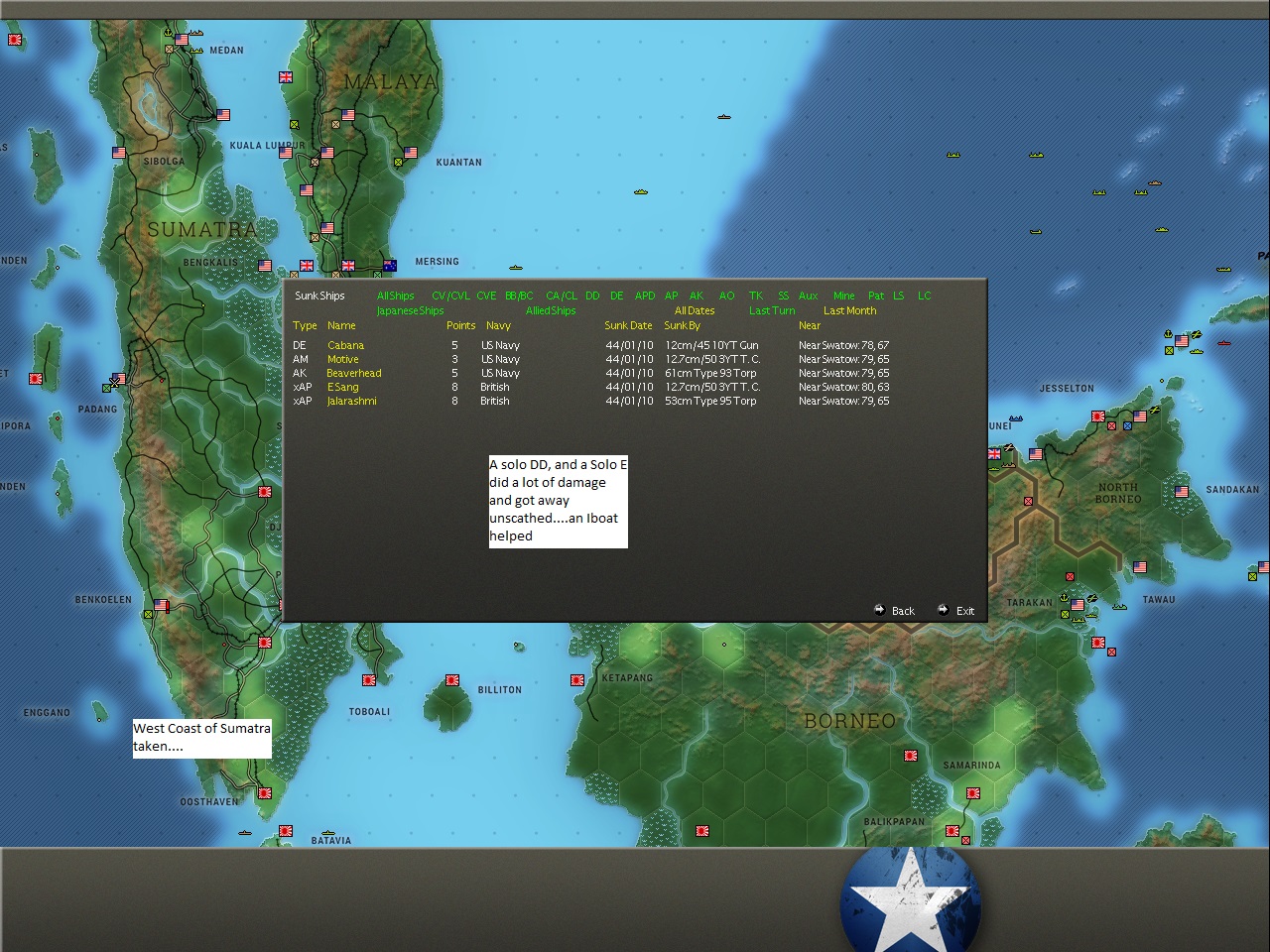Sort list by Near column header
1270x952 pixels.
point(810,325)
